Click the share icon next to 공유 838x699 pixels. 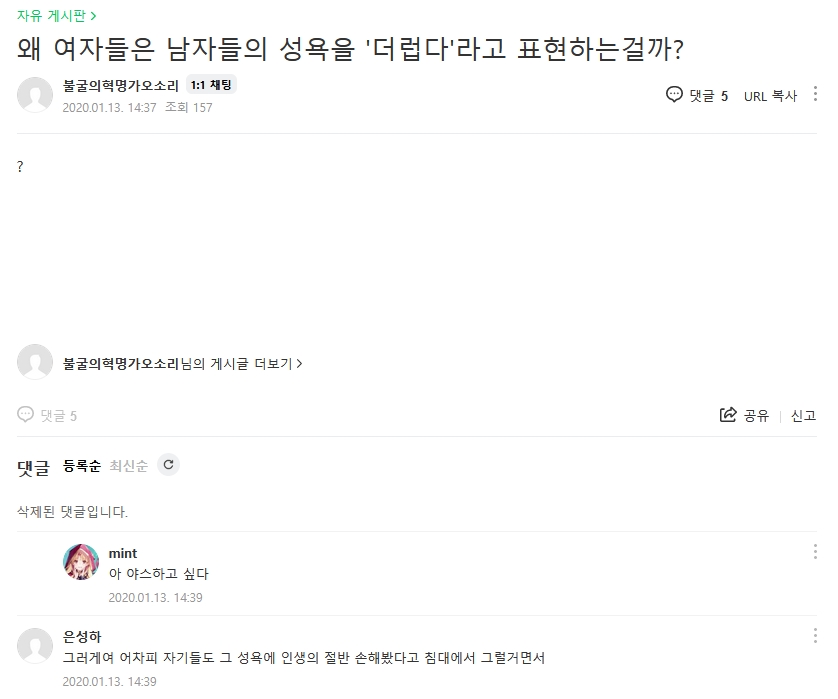[x=728, y=415]
